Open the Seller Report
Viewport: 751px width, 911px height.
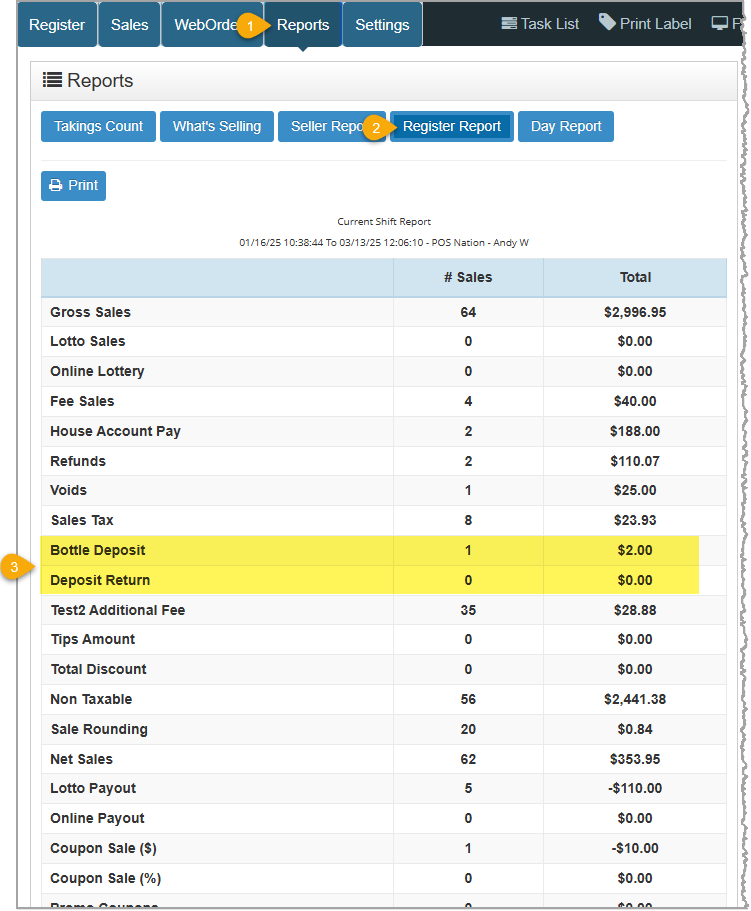[x=332, y=126]
